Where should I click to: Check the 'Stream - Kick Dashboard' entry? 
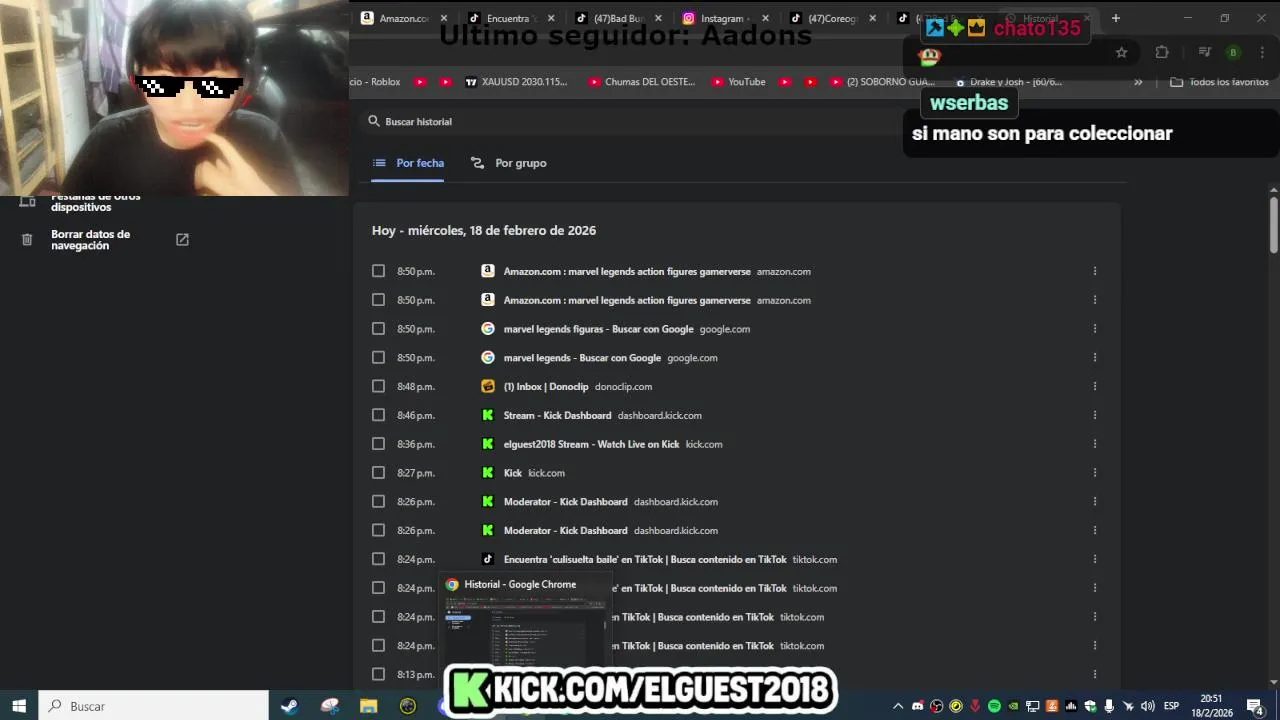point(378,415)
